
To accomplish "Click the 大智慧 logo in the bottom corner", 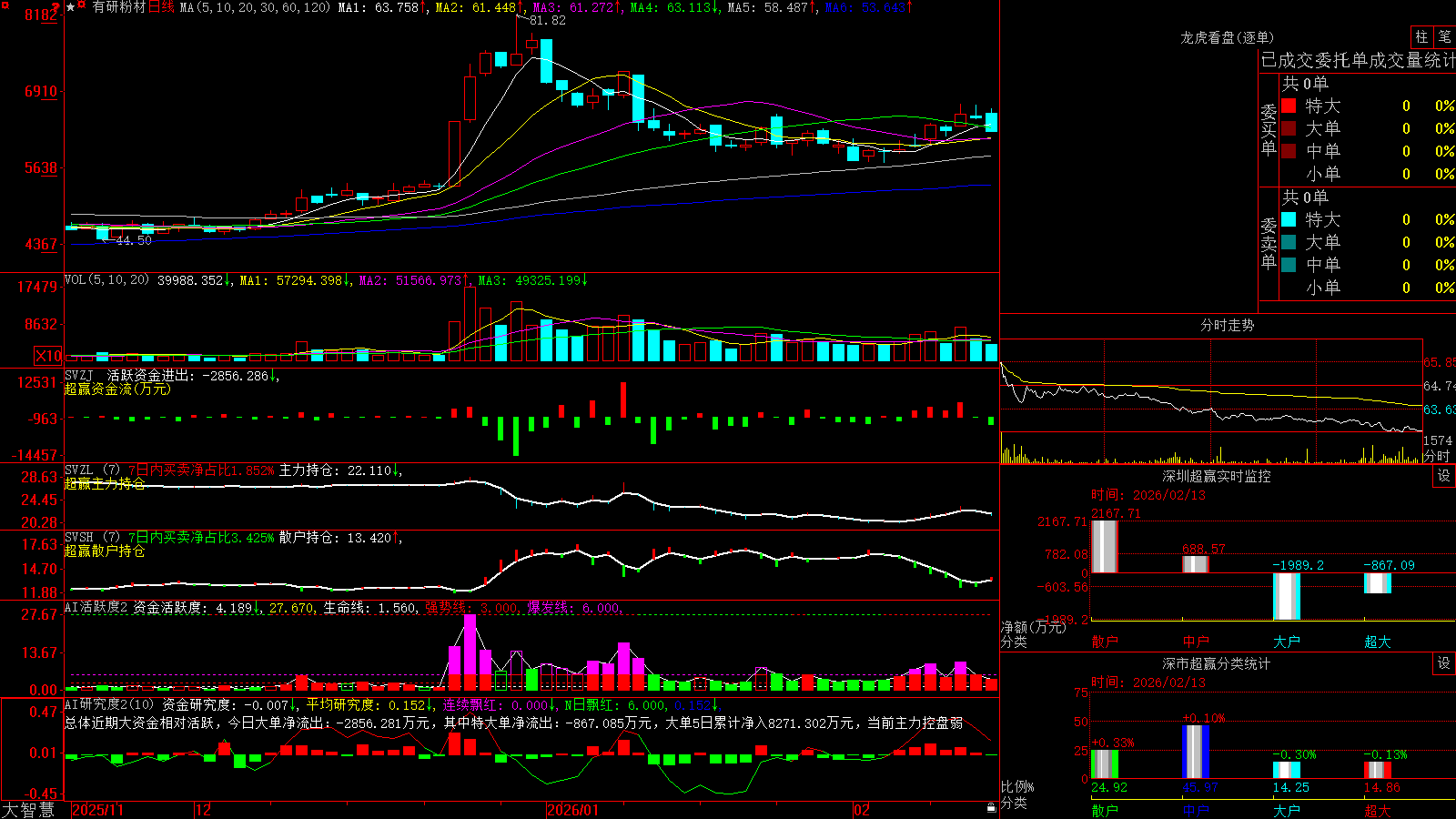I will 28,810.
